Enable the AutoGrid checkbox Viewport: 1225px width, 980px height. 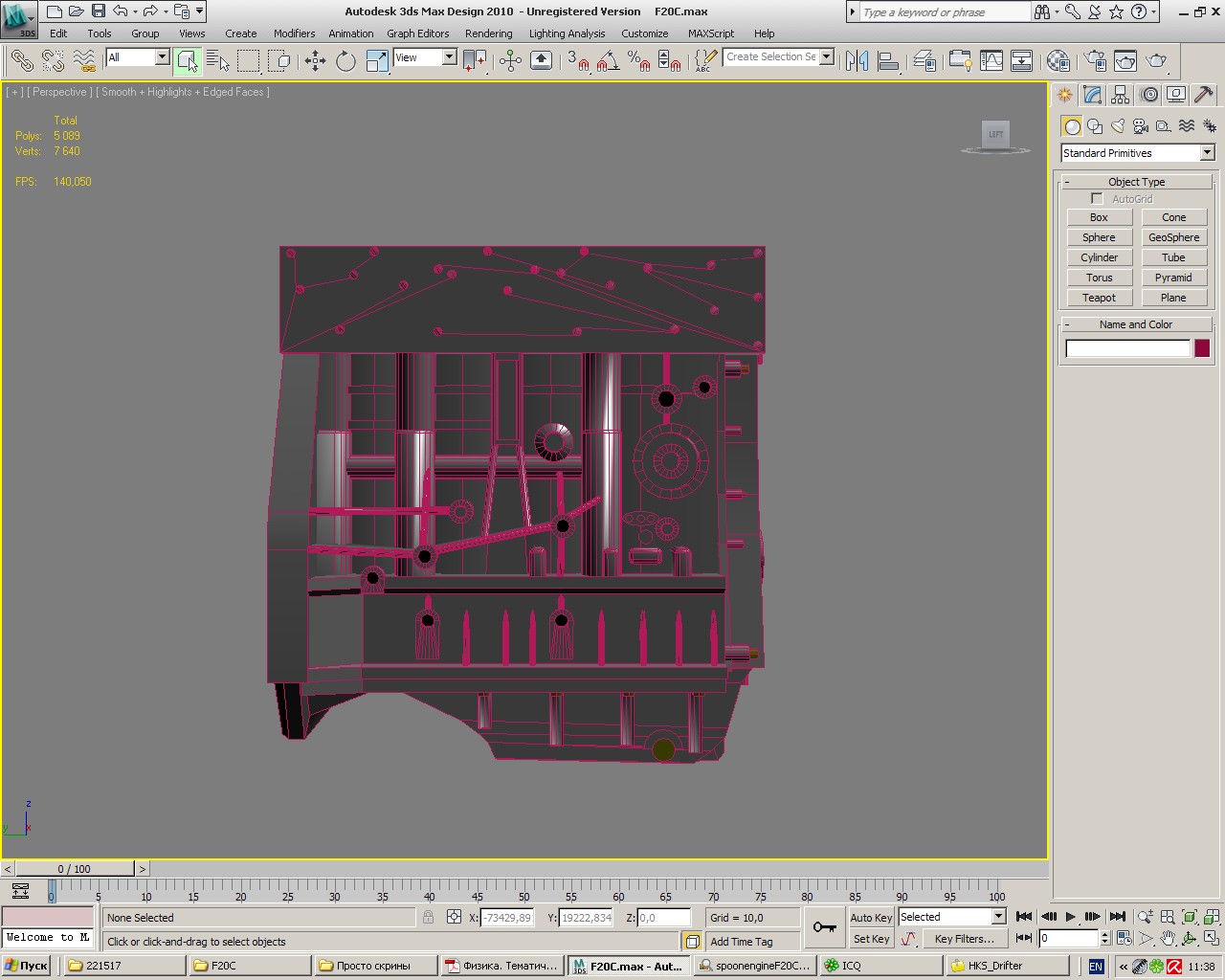(1097, 199)
